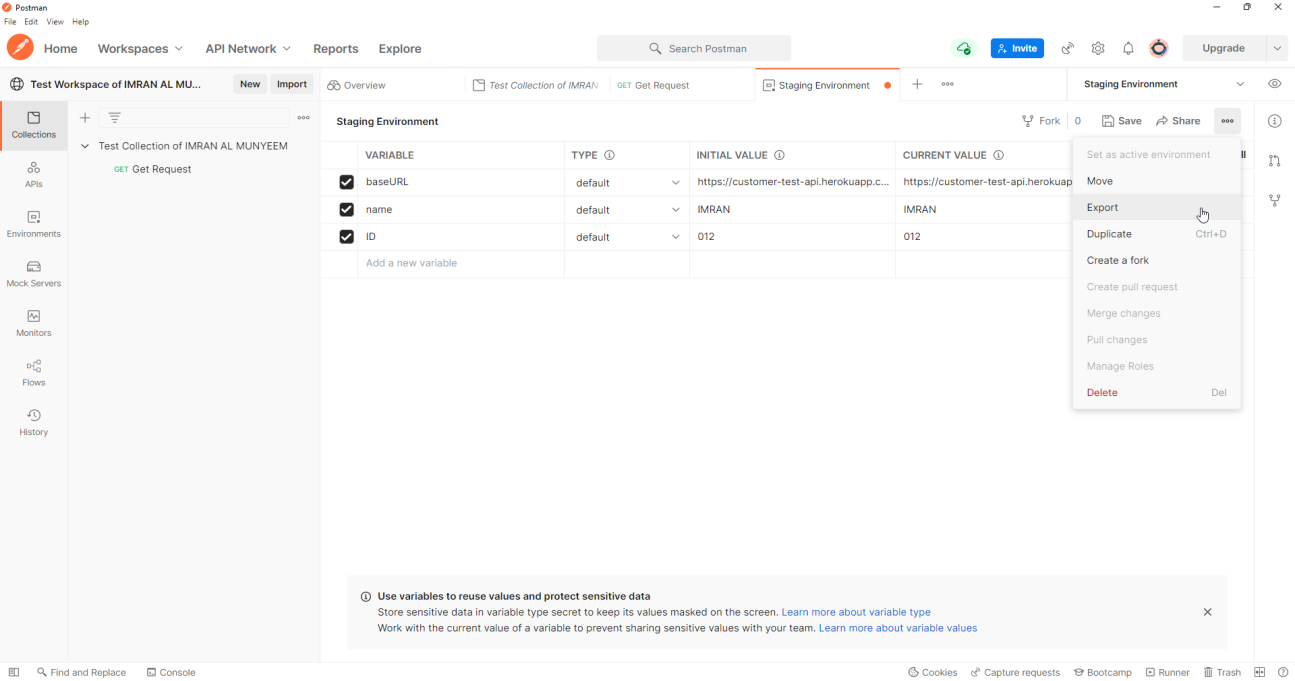This screenshot has width=1295, height=681.
Task: Open the Flows sidebar panel
Action: (x=34, y=373)
